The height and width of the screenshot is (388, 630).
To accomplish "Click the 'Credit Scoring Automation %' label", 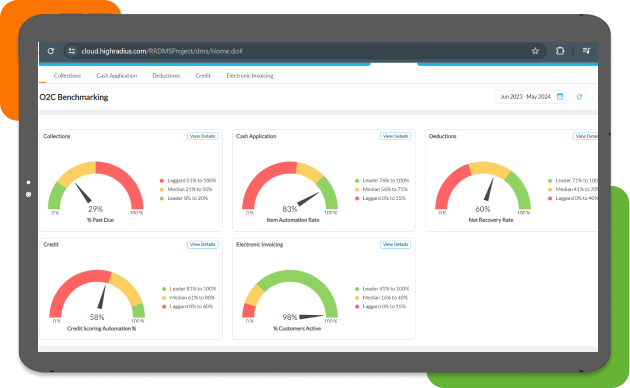I will [x=101, y=329].
